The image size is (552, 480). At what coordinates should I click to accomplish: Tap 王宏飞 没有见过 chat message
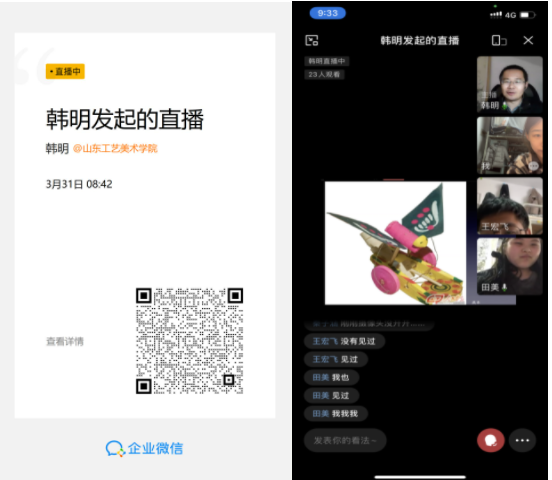click(x=344, y=341)
